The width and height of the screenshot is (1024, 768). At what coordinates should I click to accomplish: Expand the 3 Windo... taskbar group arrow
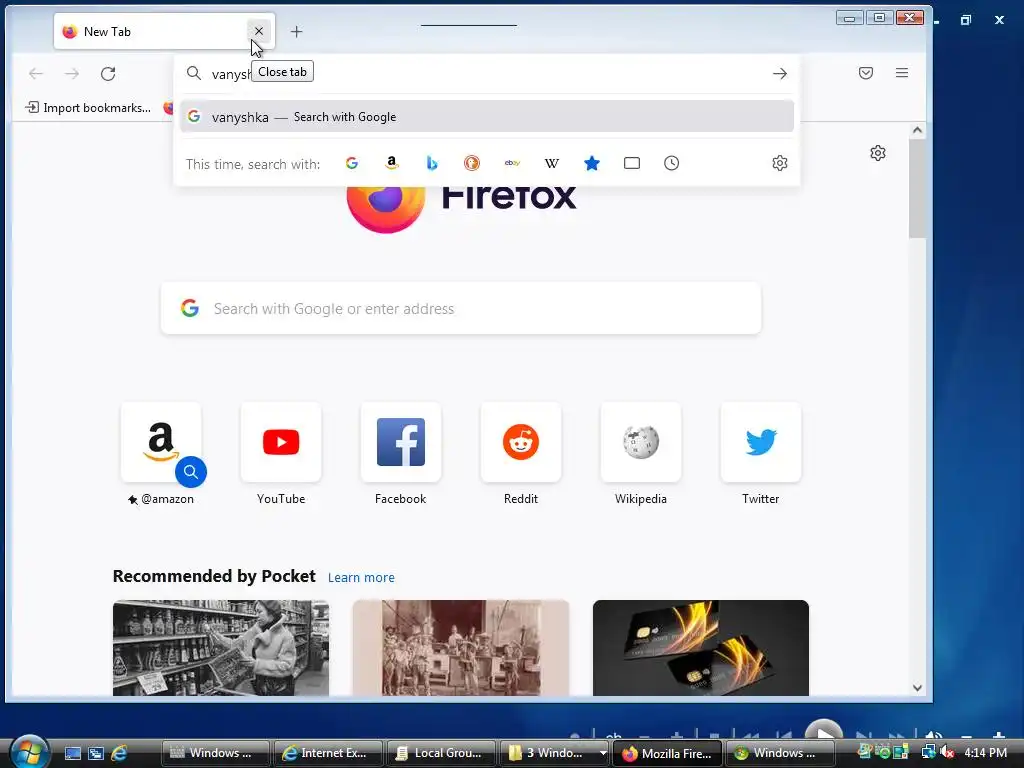[x=603, y=753]
